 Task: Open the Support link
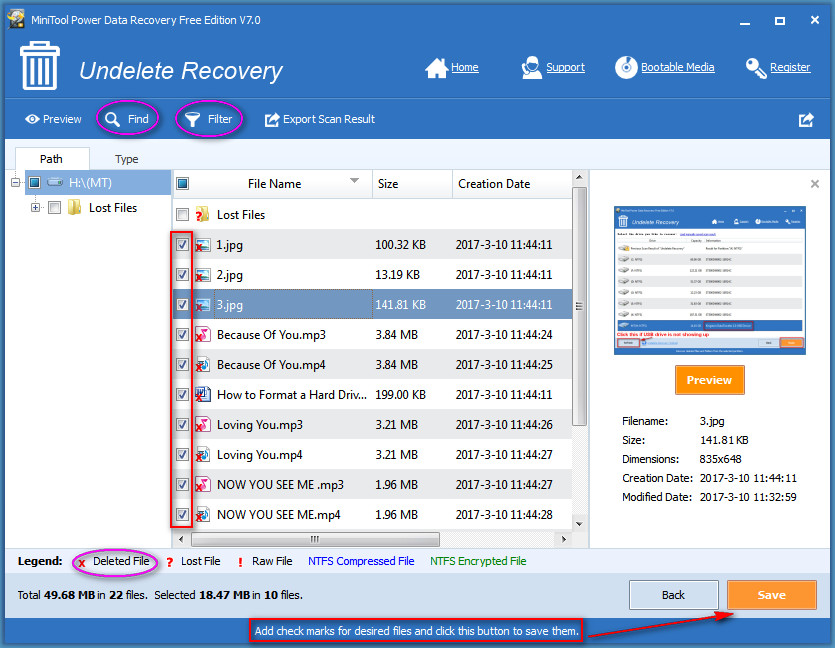point(565,68)
